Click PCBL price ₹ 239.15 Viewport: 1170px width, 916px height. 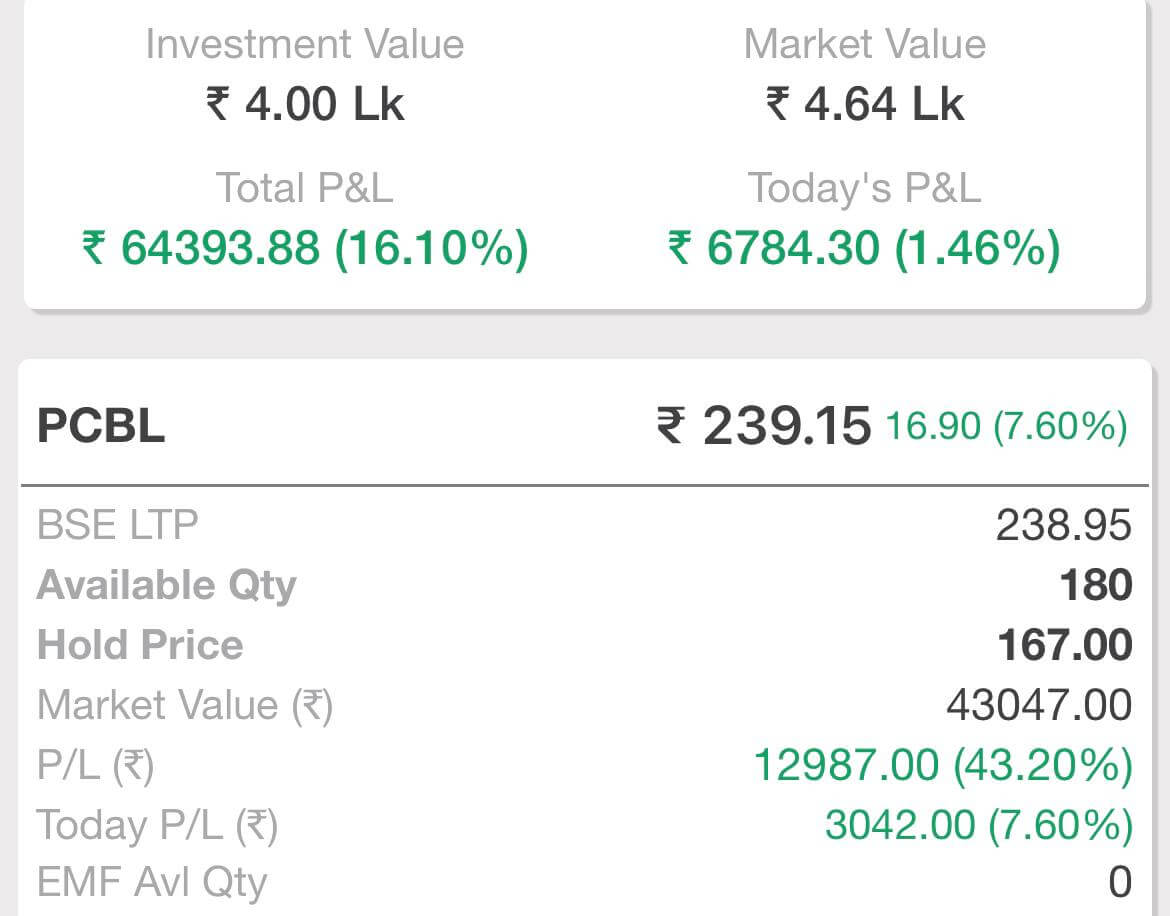point(763,426)
